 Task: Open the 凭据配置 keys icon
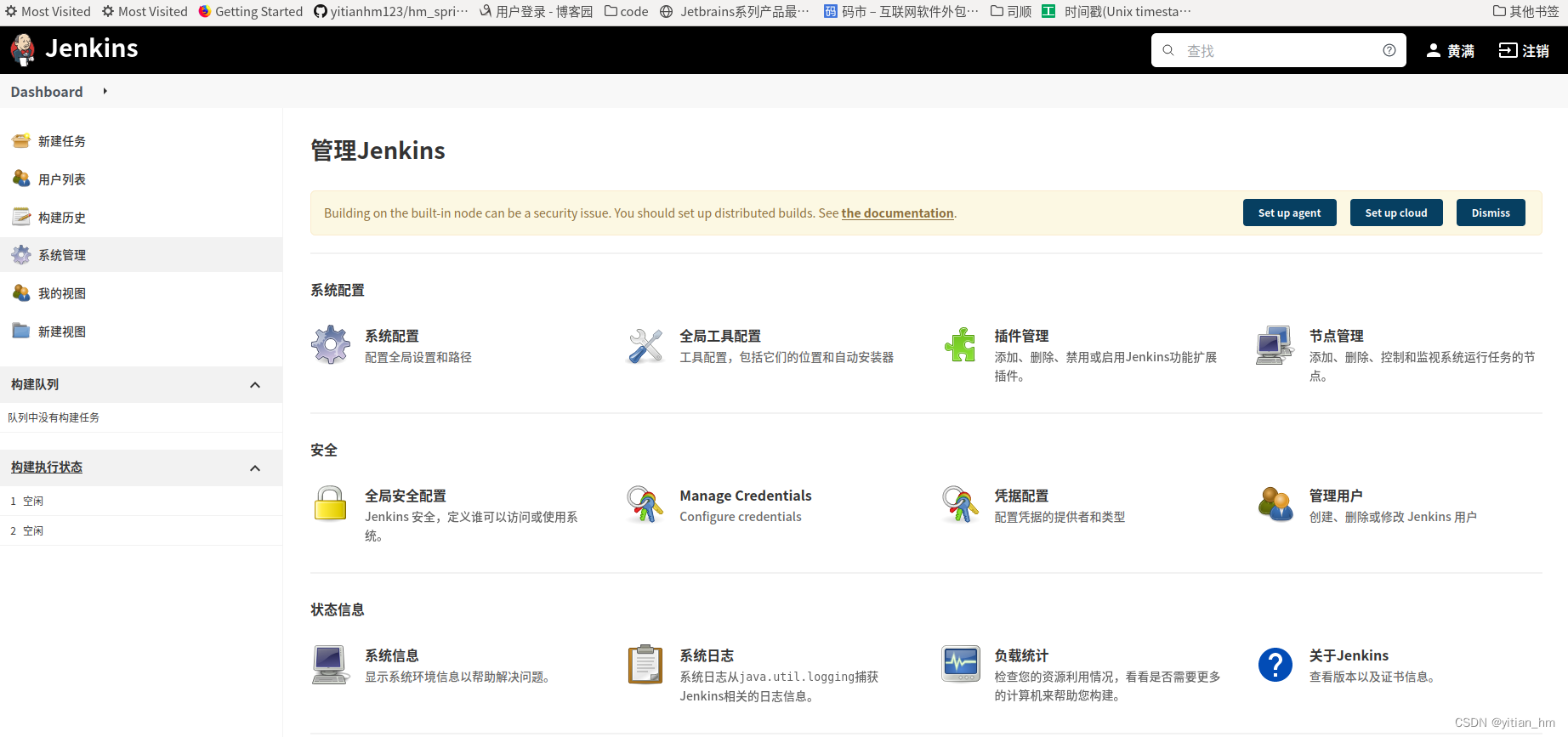coord(960,504)
